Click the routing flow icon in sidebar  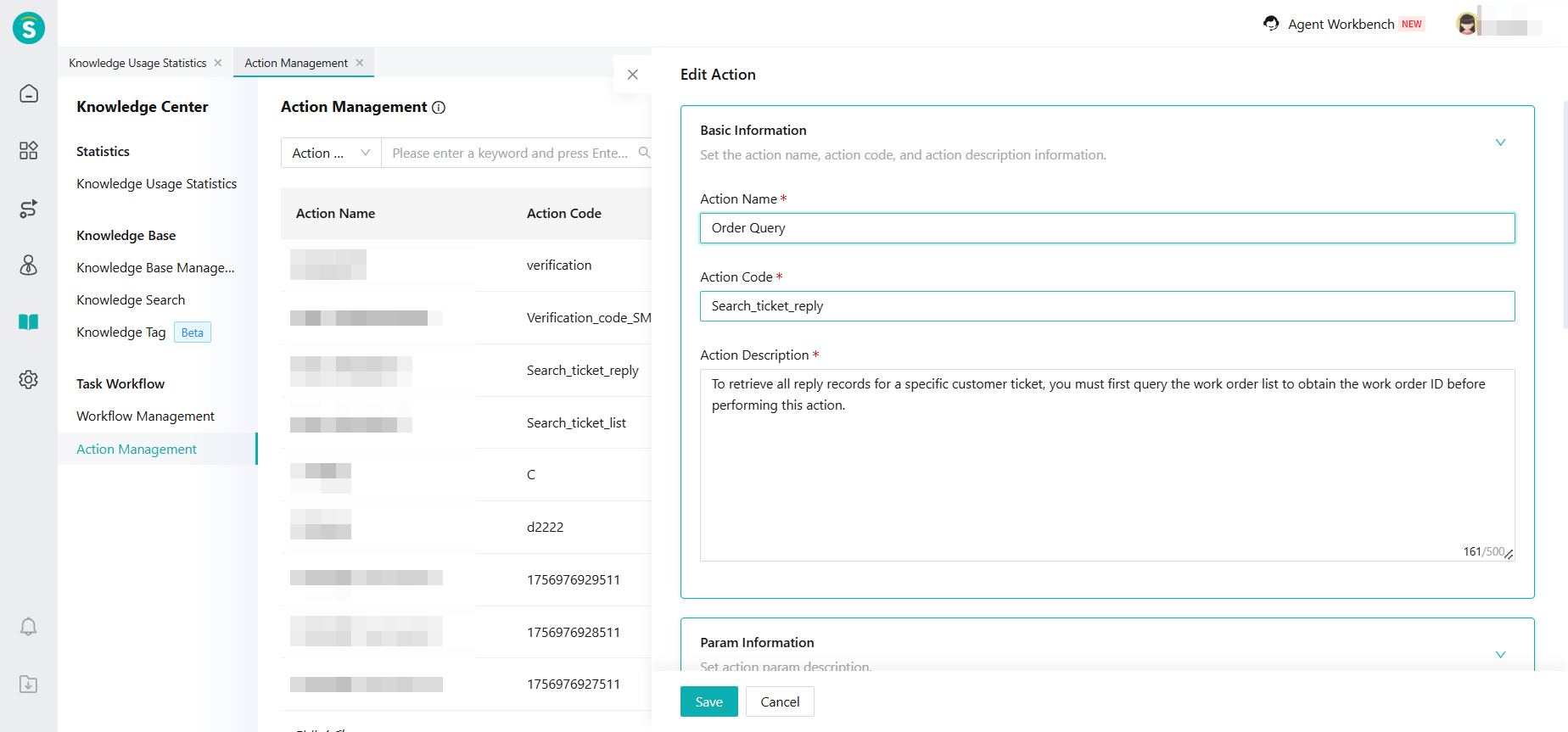(29, 209)
